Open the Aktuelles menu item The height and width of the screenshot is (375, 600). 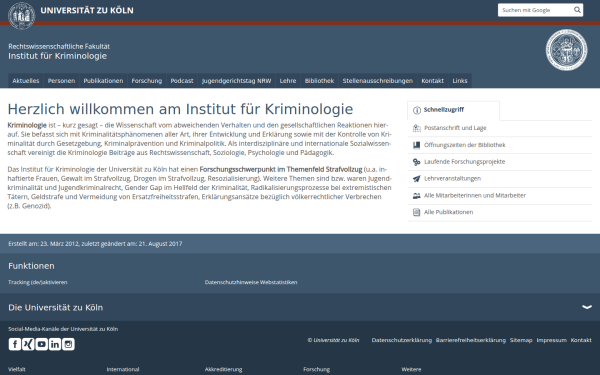click(x=26, y=81)
